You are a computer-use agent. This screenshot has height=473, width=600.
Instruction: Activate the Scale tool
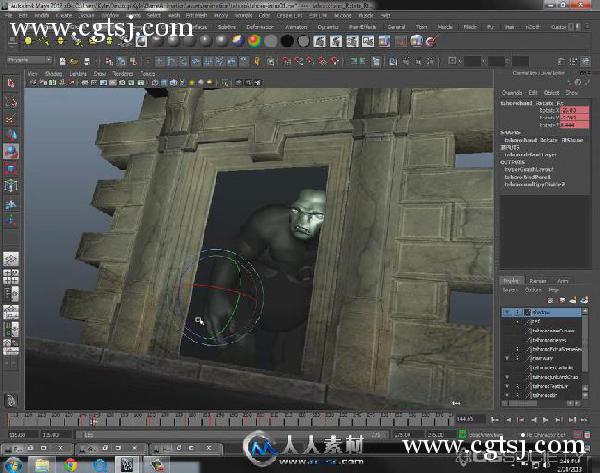(x=11, y=169)
